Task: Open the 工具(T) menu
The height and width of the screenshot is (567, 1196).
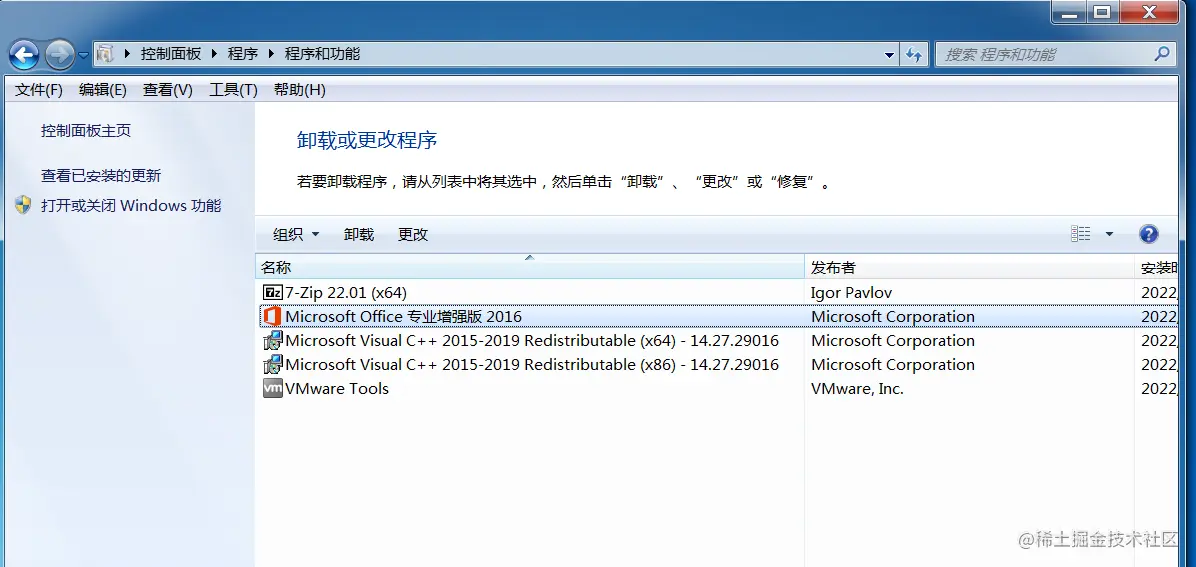Action: [233, 90]
